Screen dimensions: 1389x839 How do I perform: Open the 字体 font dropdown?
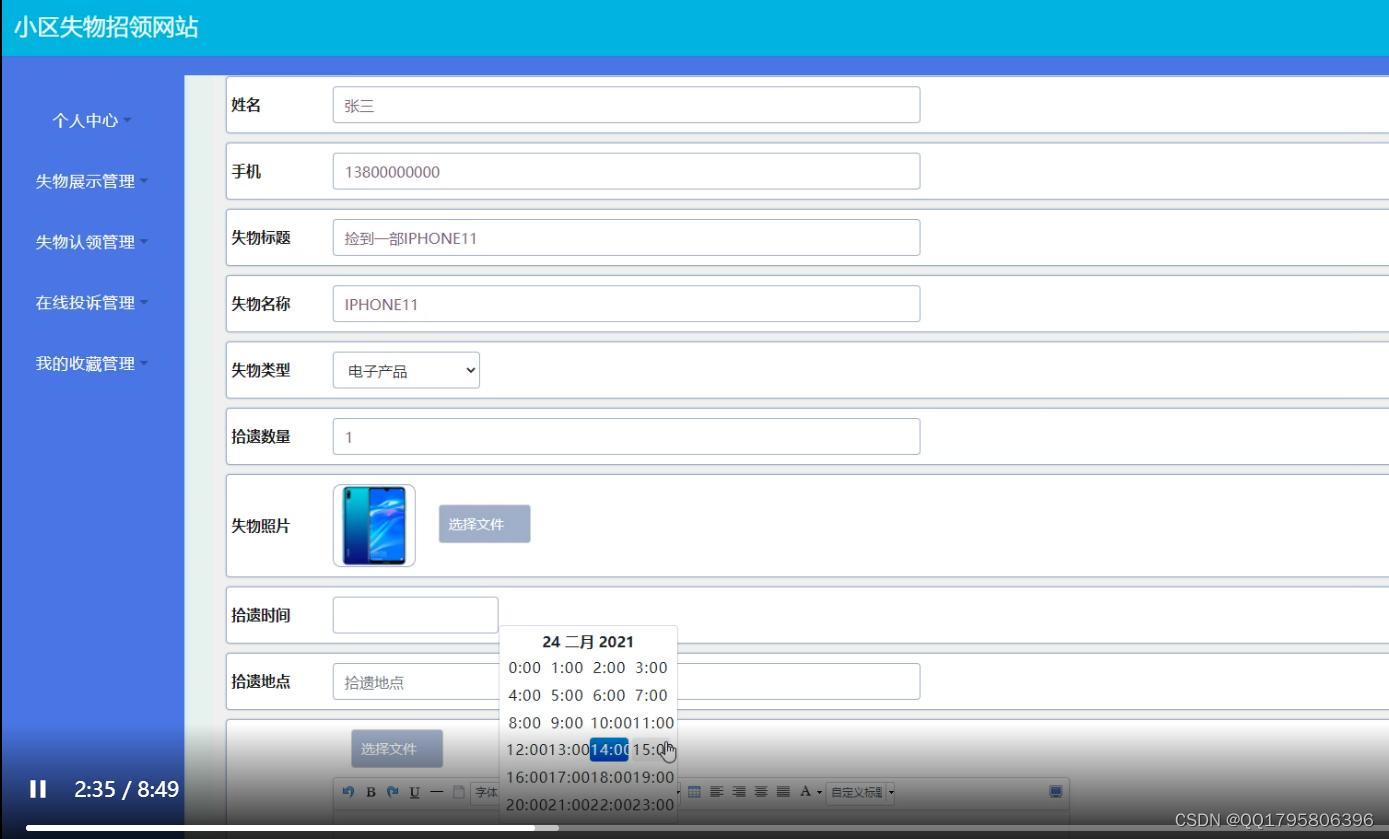click(486, 792)
